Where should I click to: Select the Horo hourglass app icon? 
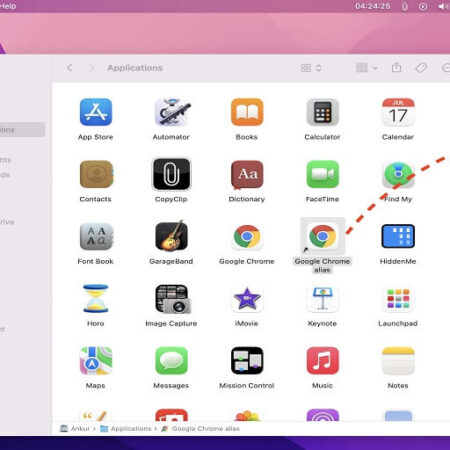click(96, 298)
